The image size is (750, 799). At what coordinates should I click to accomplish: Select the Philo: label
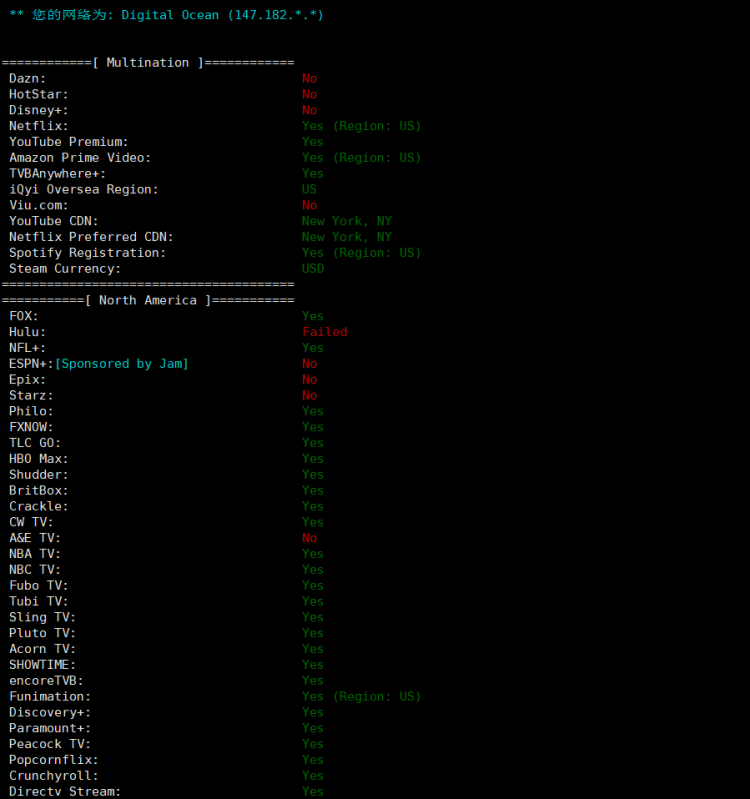[x=32, y=411]
